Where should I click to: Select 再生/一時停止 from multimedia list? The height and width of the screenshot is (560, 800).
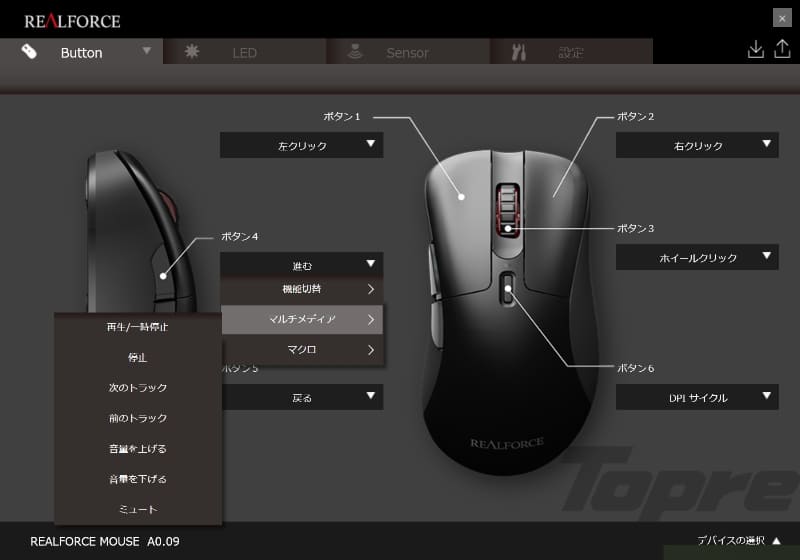click(x=138, y=327)
